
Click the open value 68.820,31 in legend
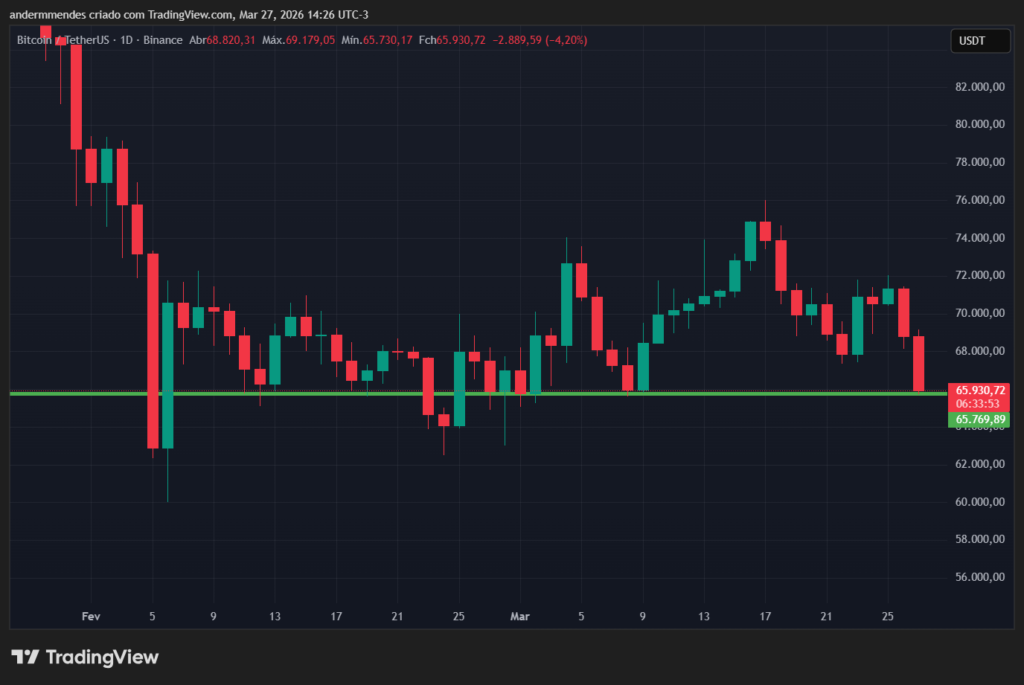(x=228, y=41)
